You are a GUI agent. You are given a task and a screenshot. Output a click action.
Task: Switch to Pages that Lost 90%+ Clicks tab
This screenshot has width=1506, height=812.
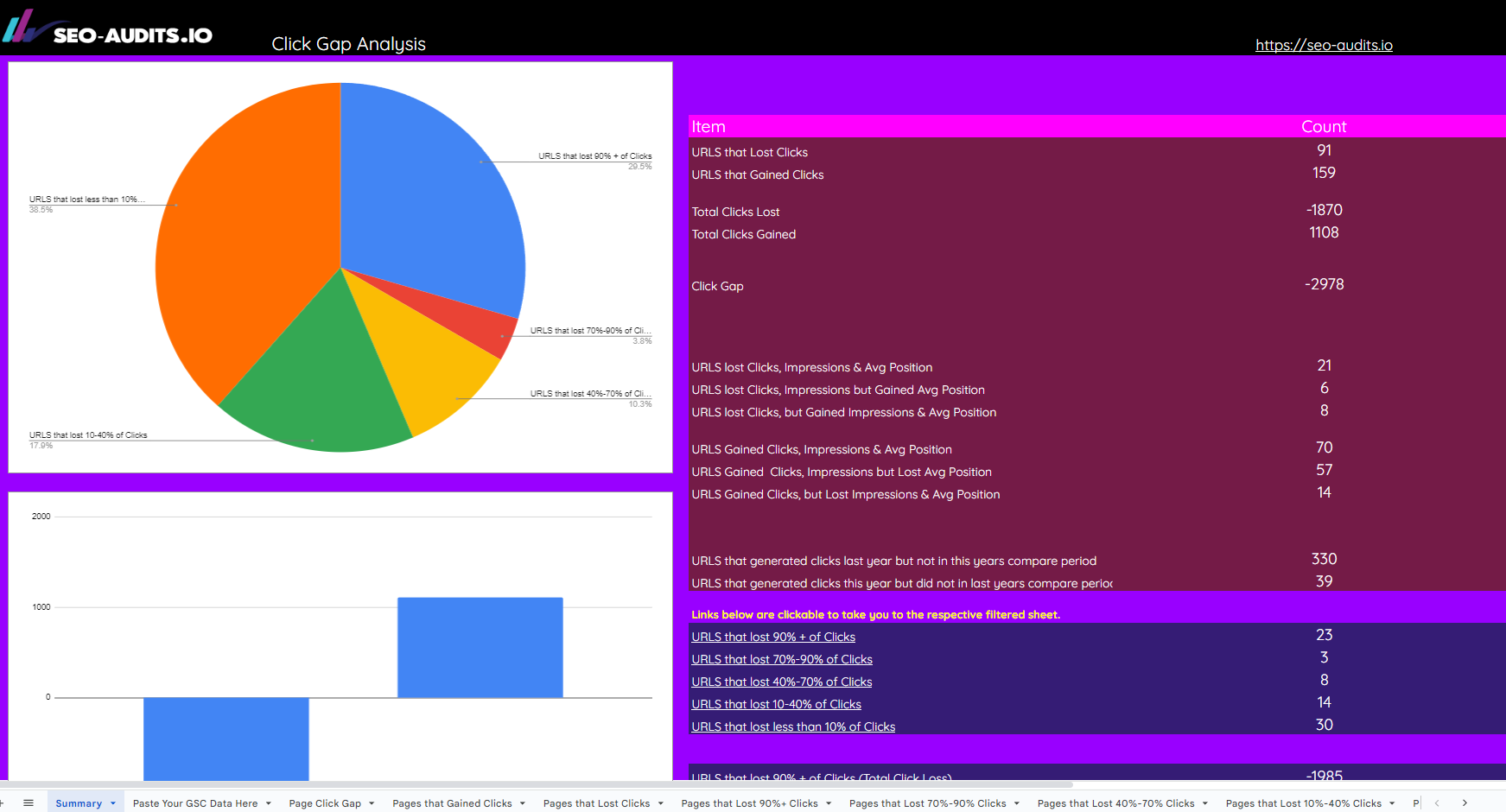pyautogui.click(x=748, y=803)
